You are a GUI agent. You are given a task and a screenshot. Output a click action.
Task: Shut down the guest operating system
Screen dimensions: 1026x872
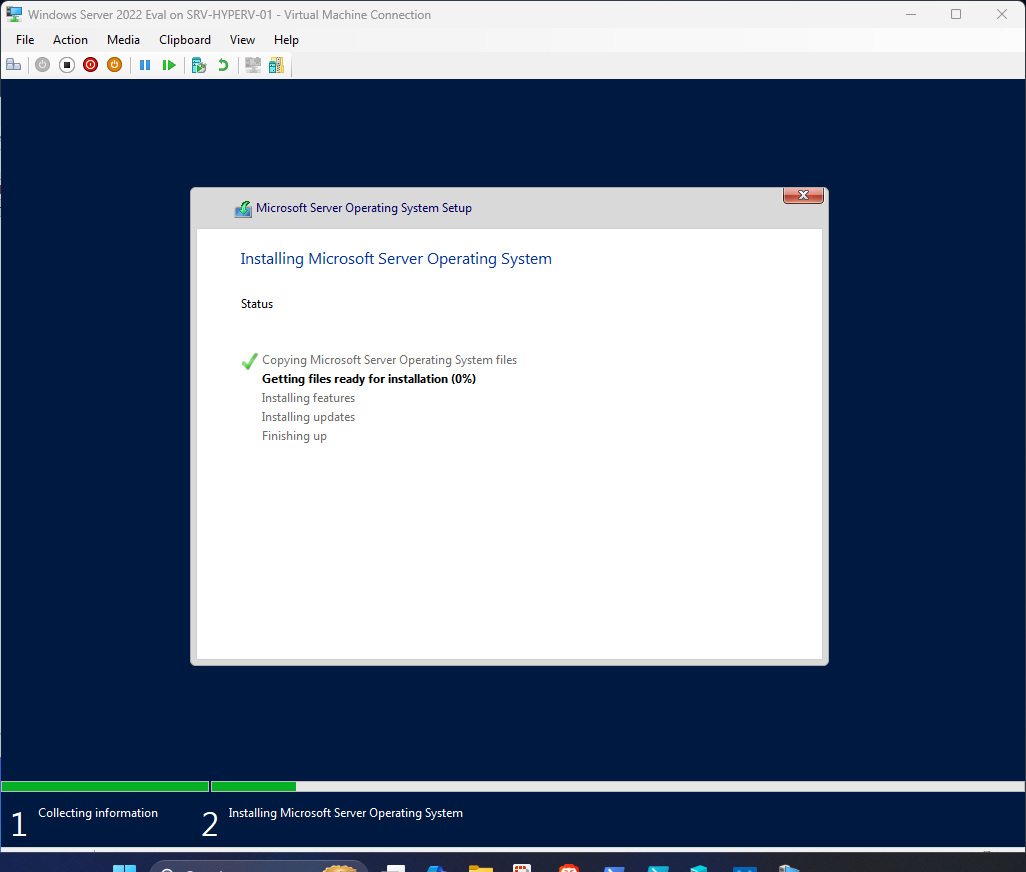(x=90, y=64)
